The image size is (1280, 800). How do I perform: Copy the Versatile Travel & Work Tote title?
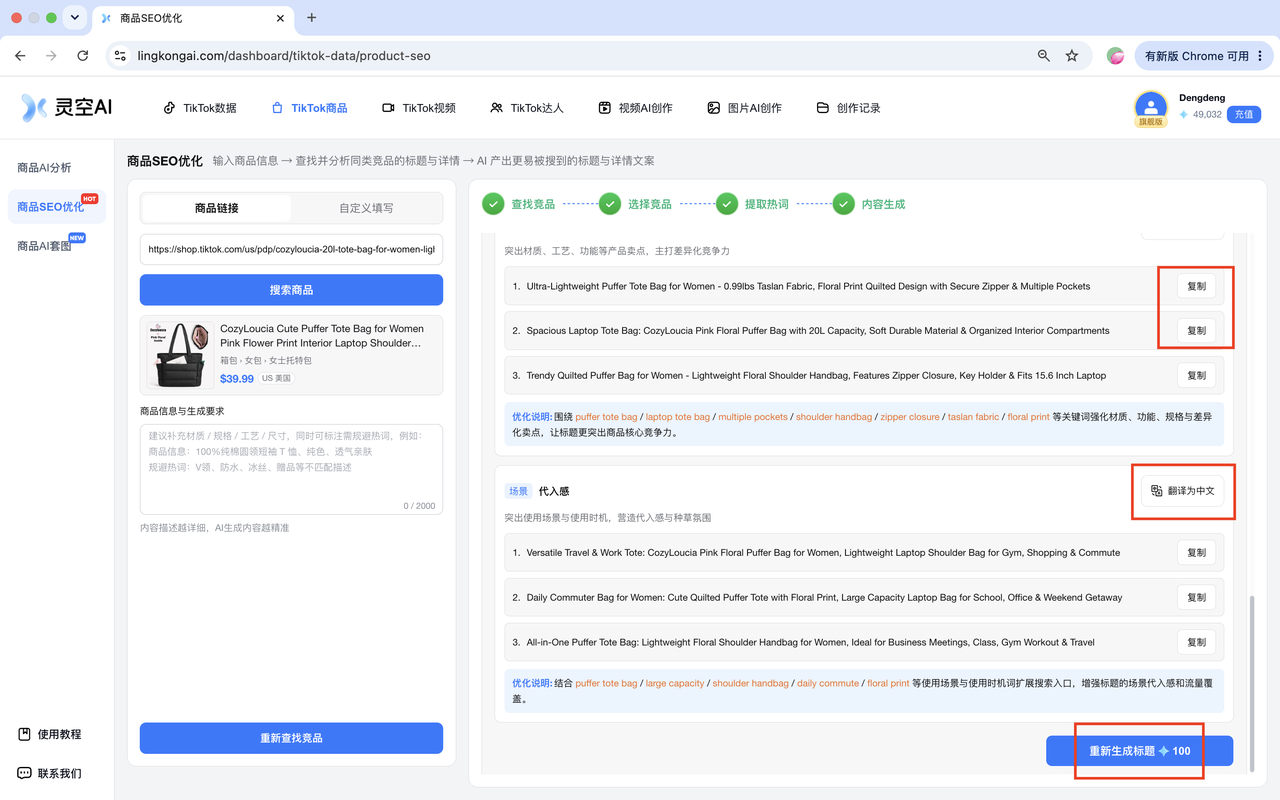(1196, 552)
